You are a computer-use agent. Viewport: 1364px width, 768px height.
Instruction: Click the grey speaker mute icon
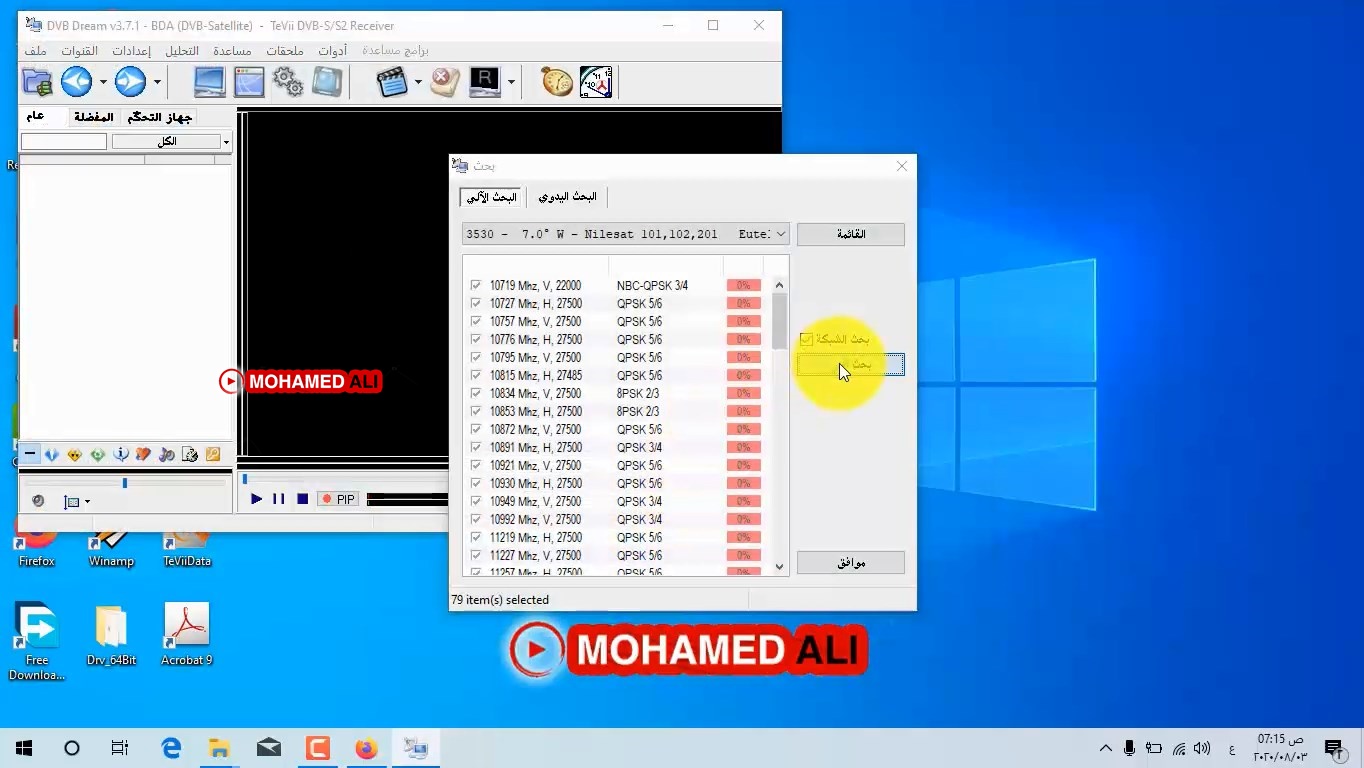(x=38, y=501)
